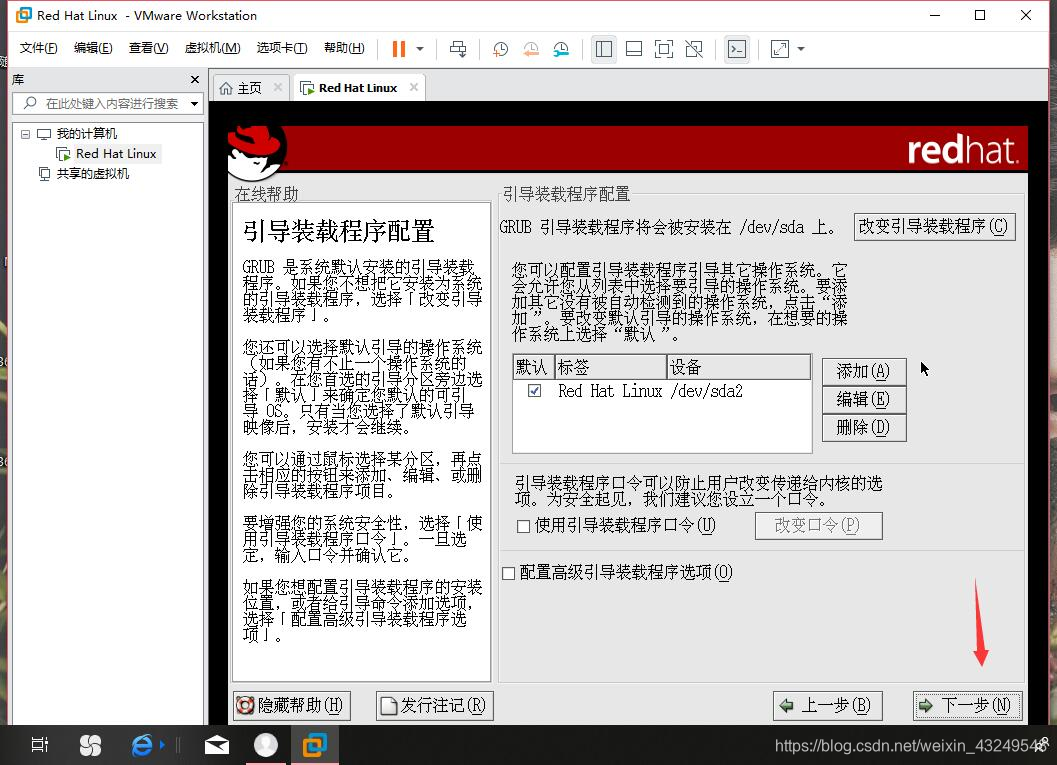Open the round white taskbar app

266,745
